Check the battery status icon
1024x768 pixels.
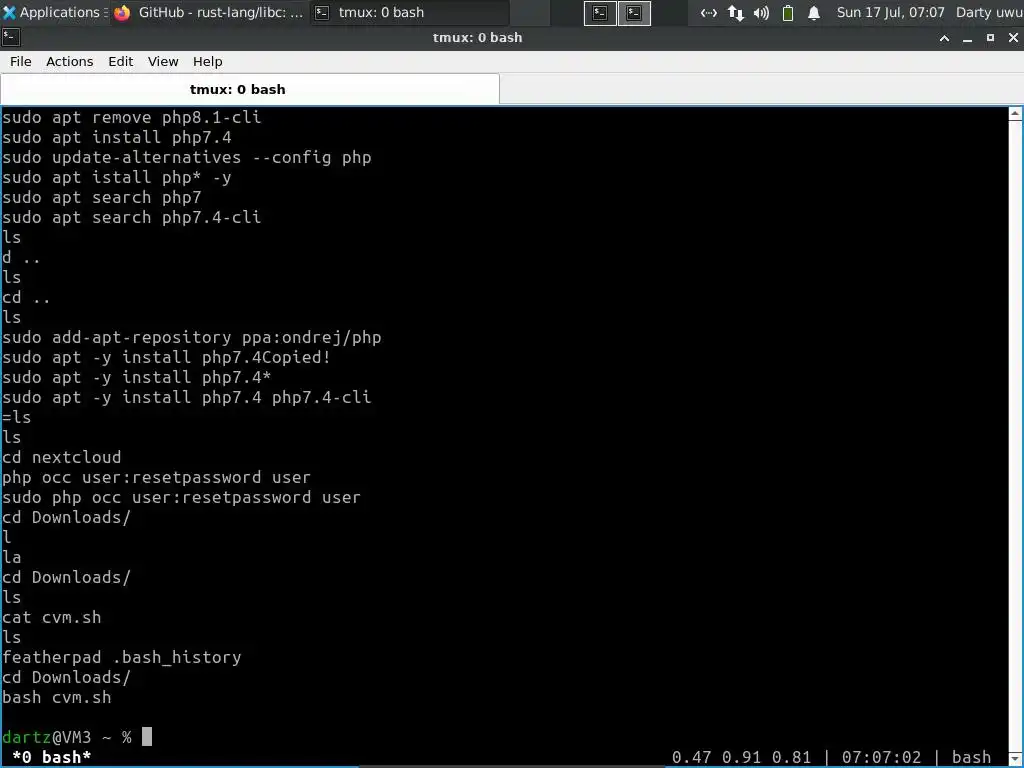pos(788,13)
